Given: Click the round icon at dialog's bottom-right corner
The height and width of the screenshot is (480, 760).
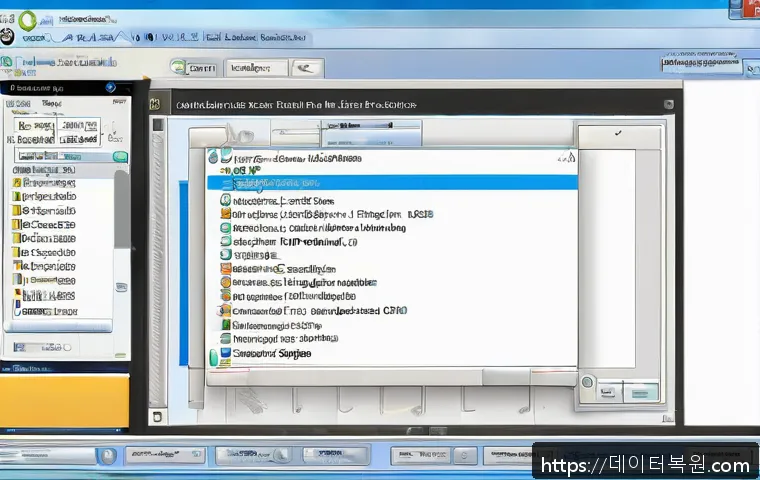Looking at the screenshot, I should pos(587,382).
